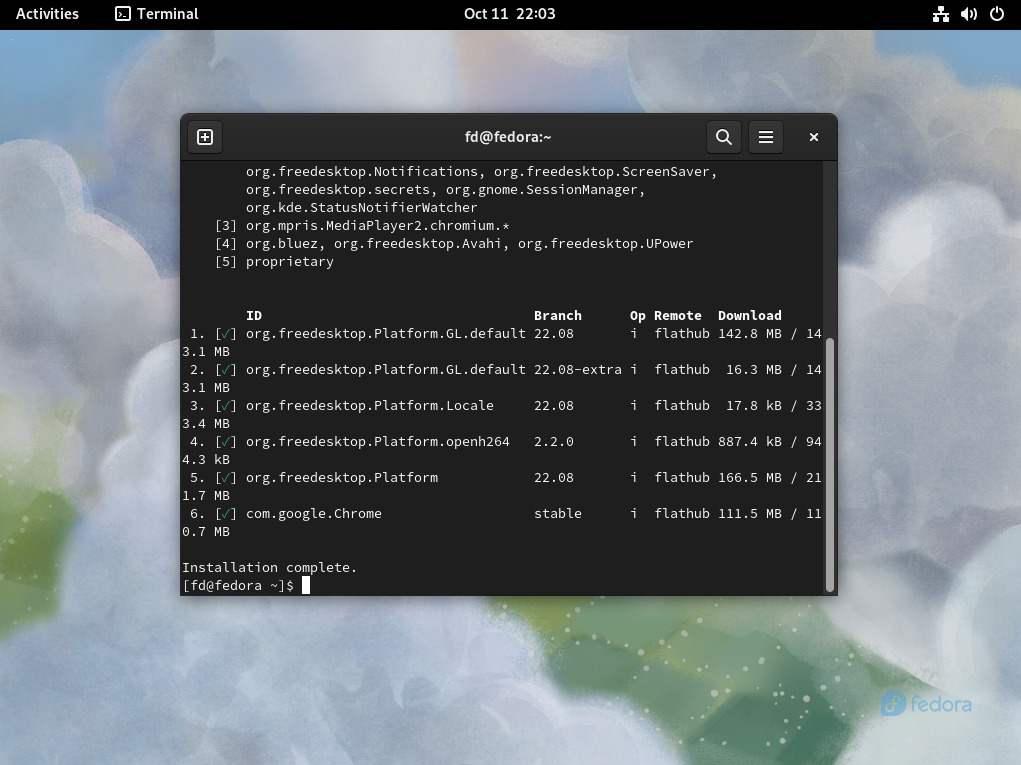Screen dimensions: 1021x765
Task: Click the network icon in the top bar
Action: [x=941, y=14]
